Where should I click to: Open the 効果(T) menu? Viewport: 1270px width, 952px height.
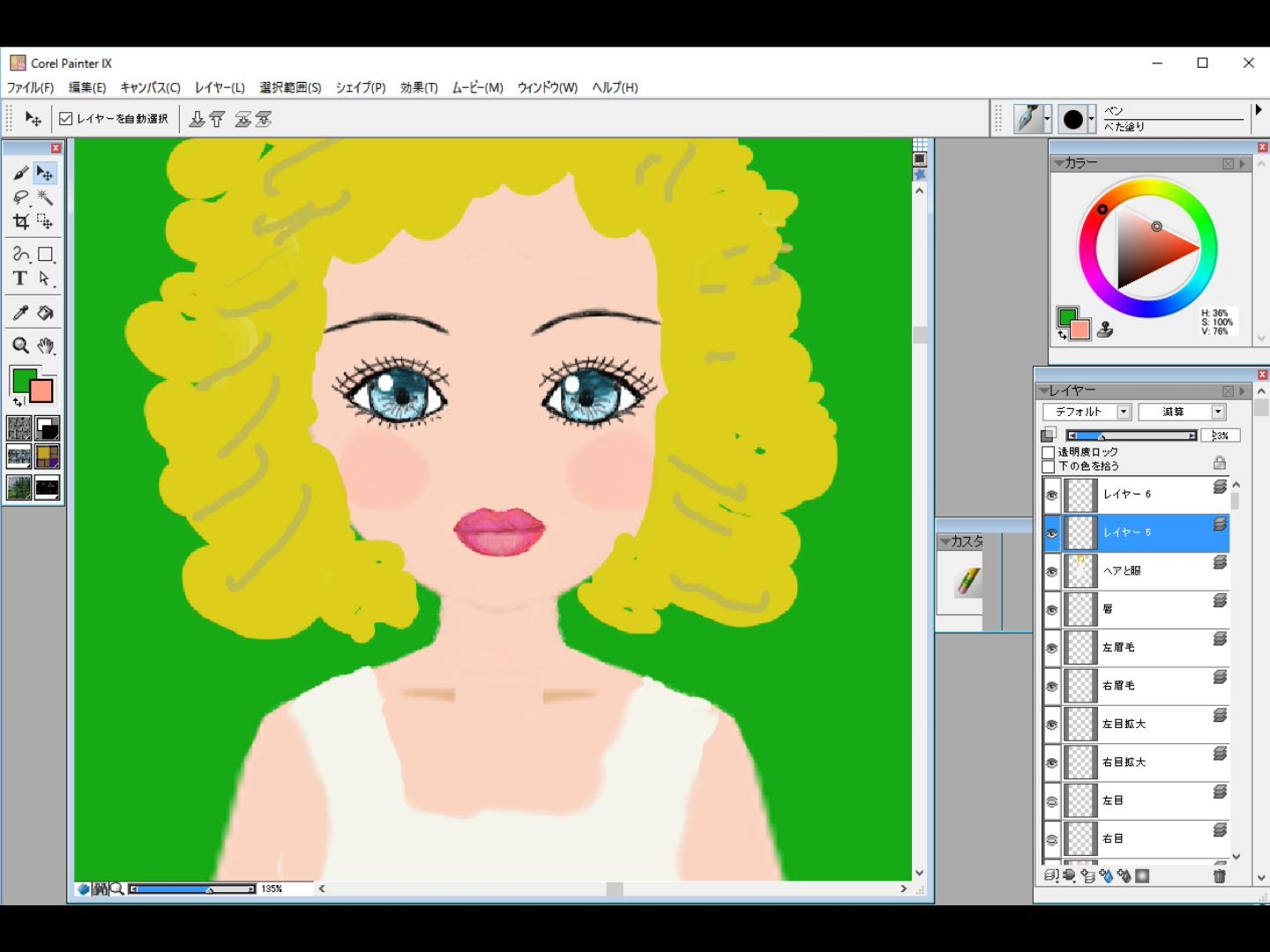pyautogui.click(x=419, y=87)
